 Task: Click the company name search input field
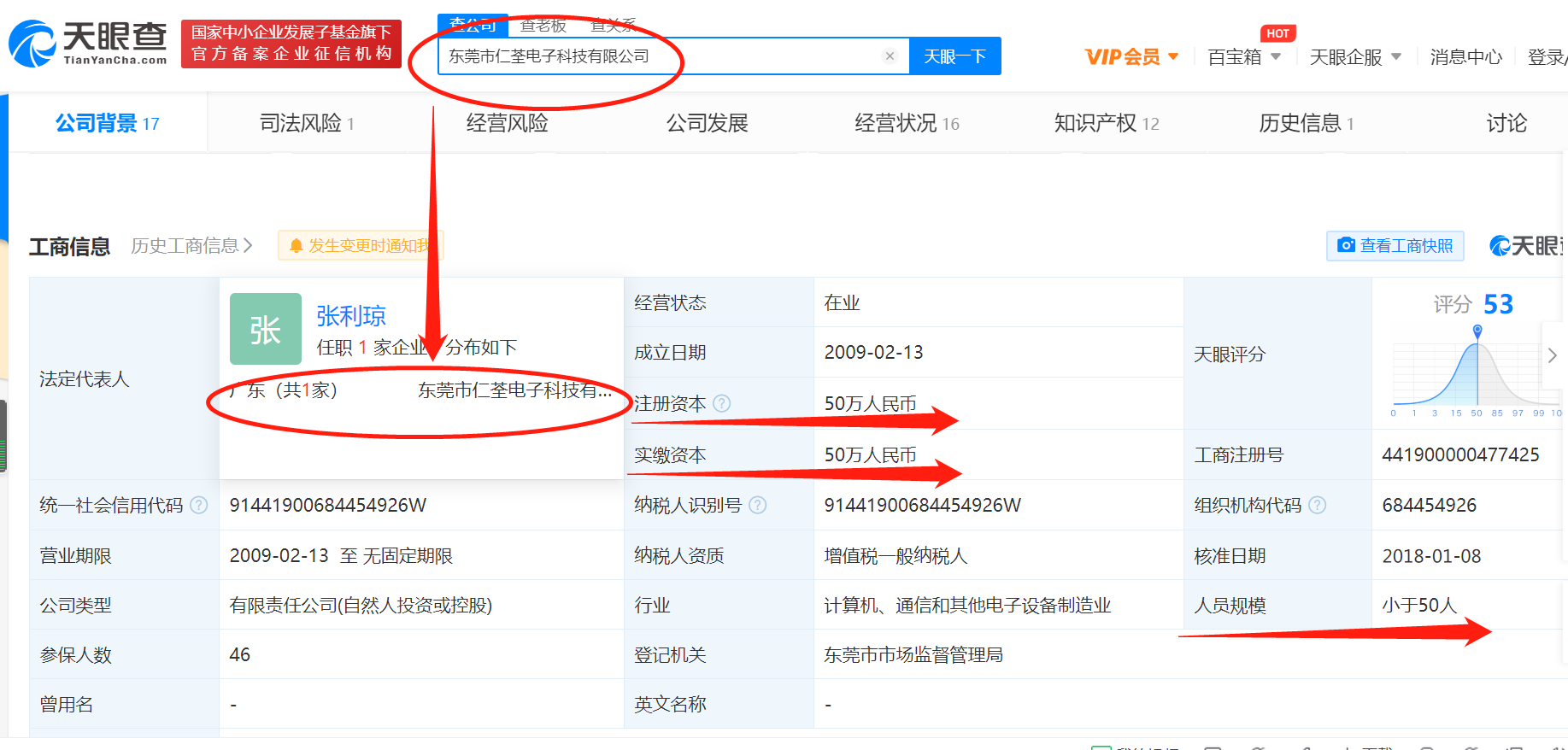(x=658, y=56)
